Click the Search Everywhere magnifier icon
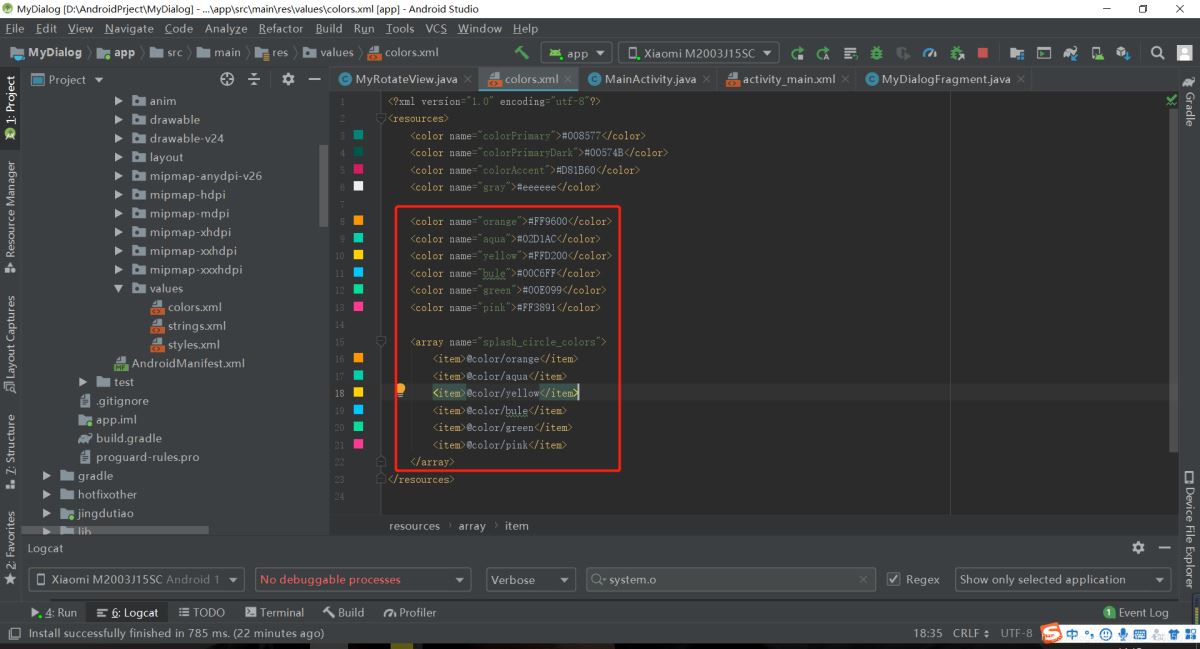The width and height of the screenshot is (1200, 649). (x=1157, y=53)
